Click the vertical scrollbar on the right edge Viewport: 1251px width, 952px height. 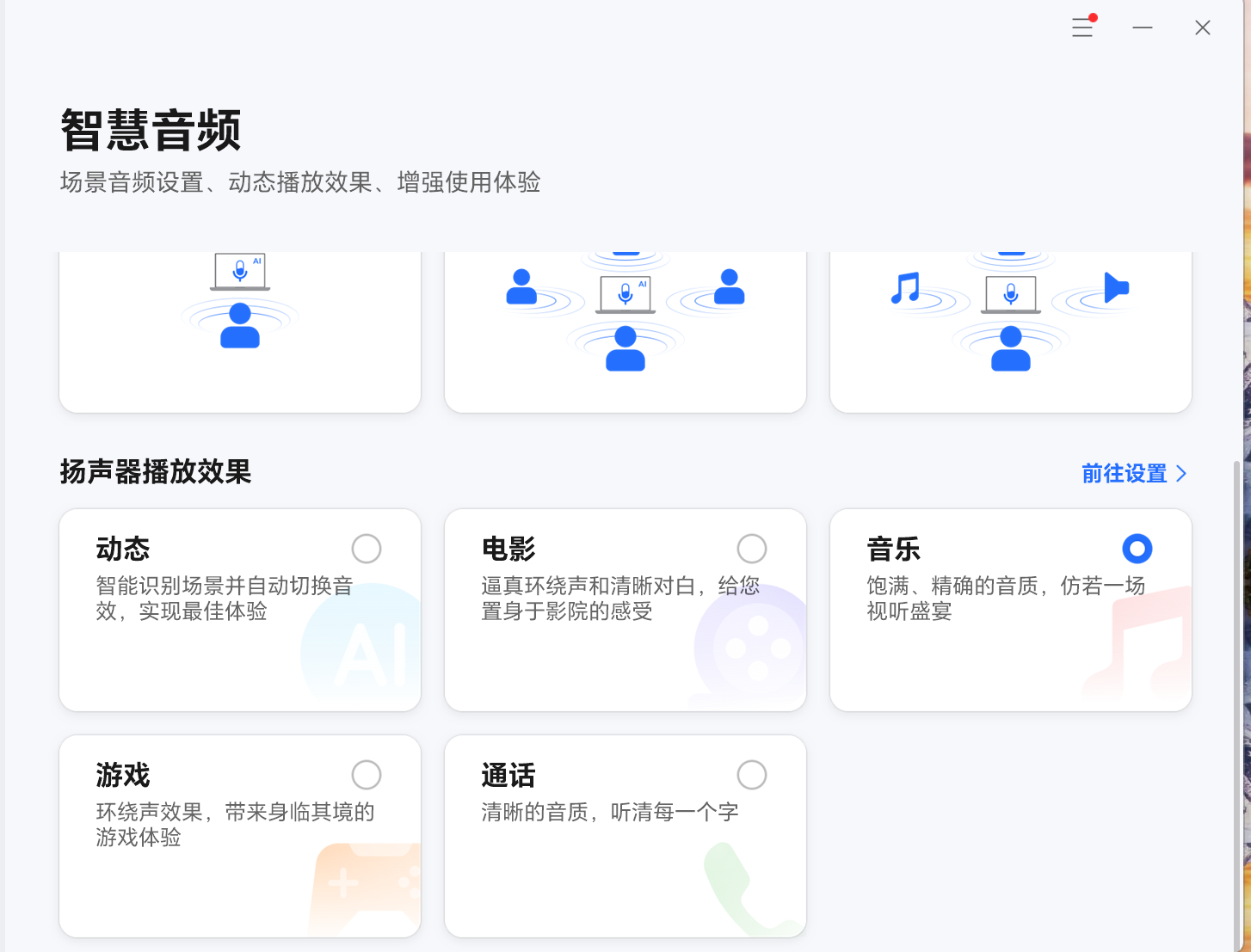point(1237,705)
